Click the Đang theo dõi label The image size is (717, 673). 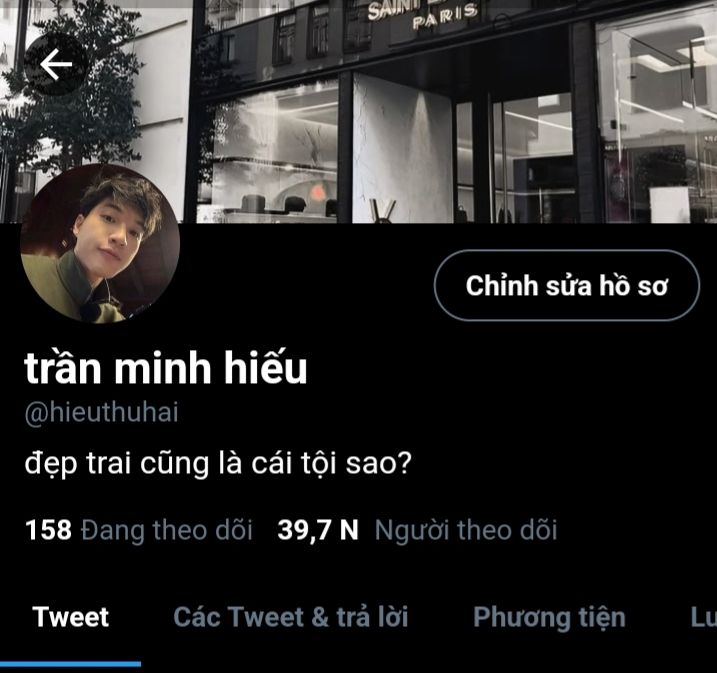click(x=166, y=530)
